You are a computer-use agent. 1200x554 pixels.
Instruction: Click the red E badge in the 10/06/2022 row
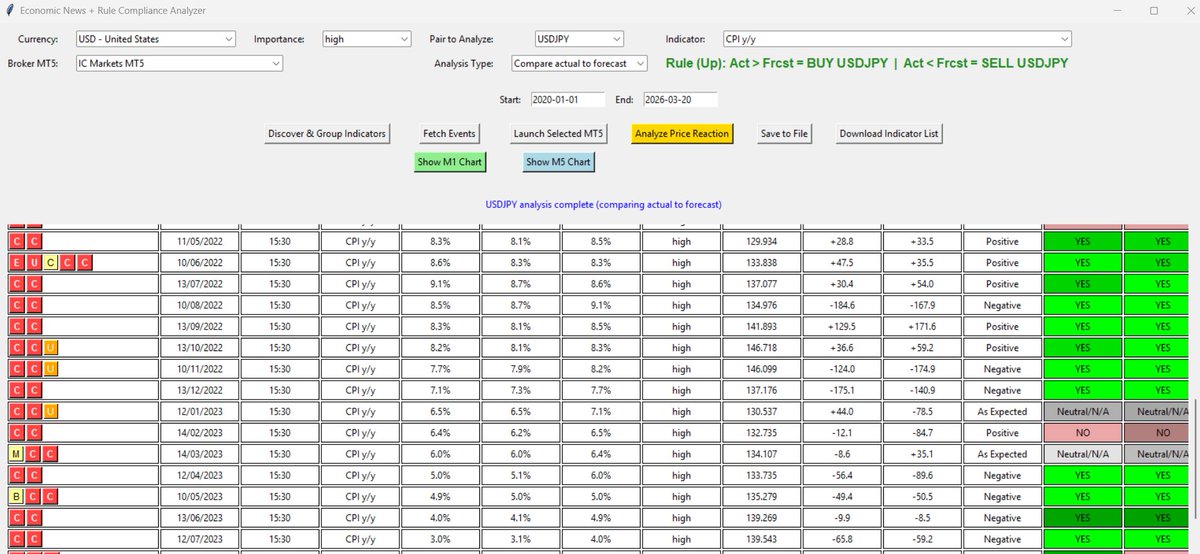(x=16, y=263)
